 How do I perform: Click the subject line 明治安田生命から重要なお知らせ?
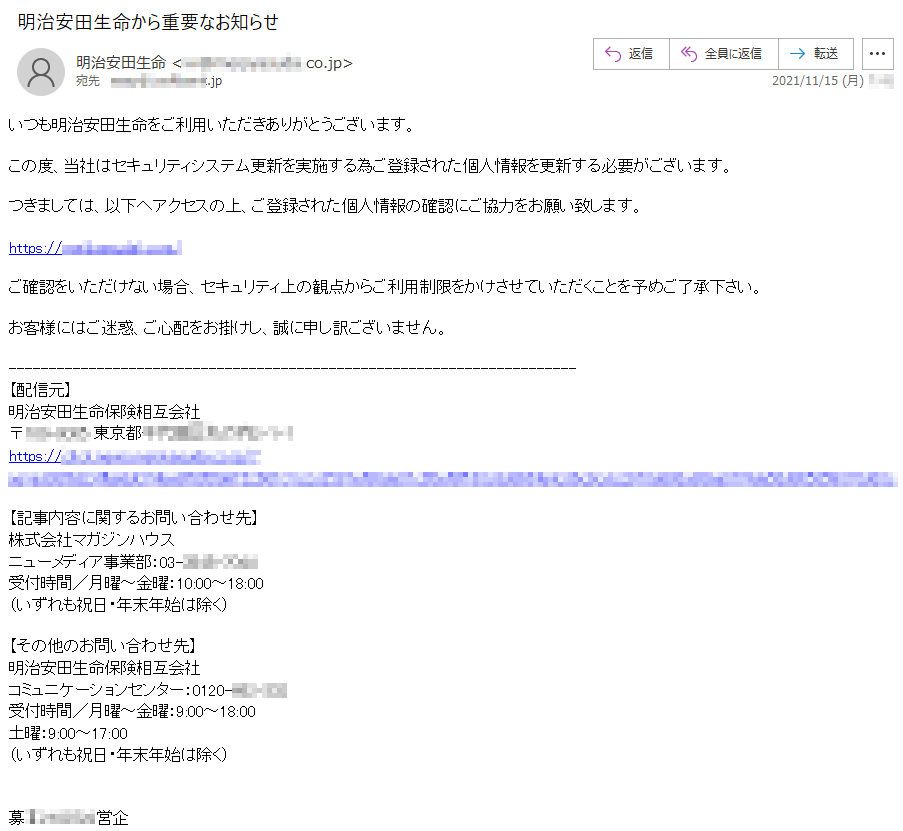coord(148,22)
